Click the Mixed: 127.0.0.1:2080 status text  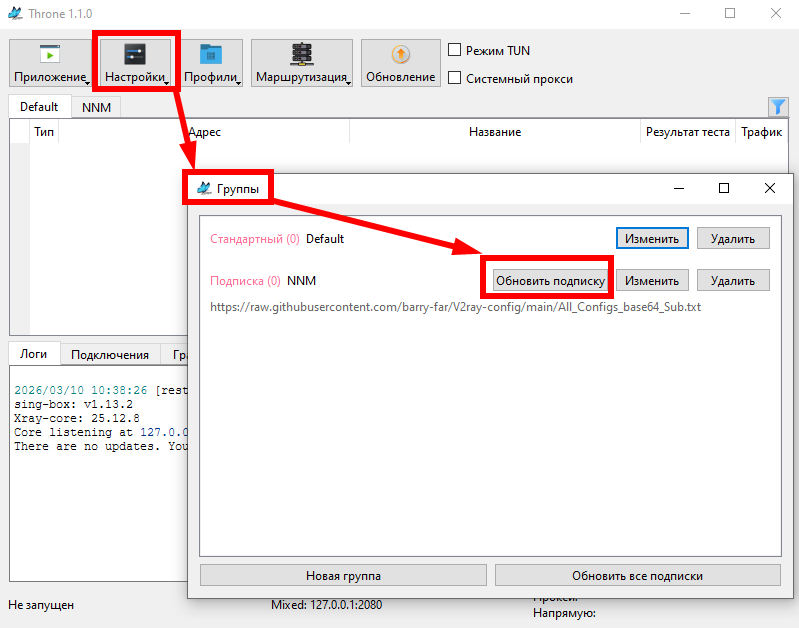(326, 605)
